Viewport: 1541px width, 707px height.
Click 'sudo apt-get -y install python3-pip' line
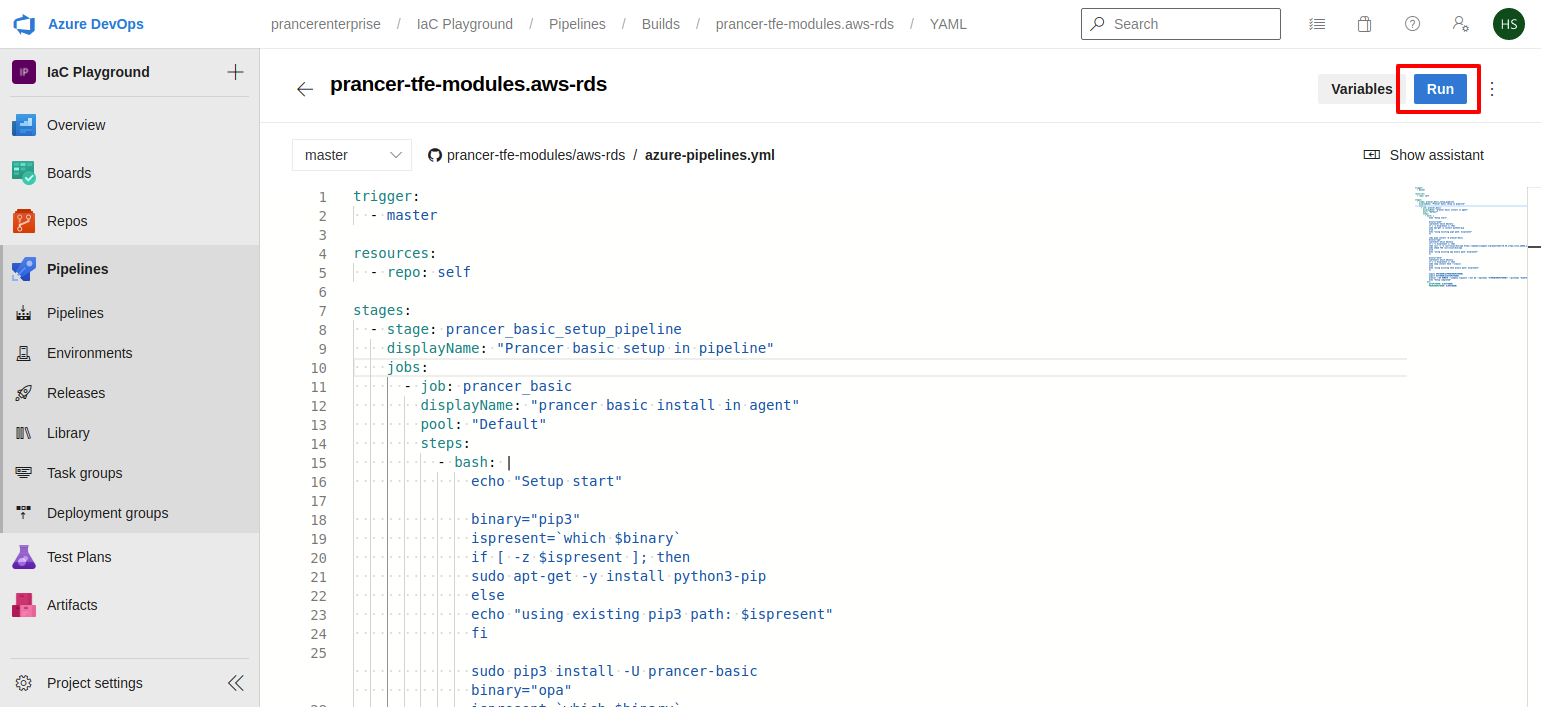coord(619,577)
